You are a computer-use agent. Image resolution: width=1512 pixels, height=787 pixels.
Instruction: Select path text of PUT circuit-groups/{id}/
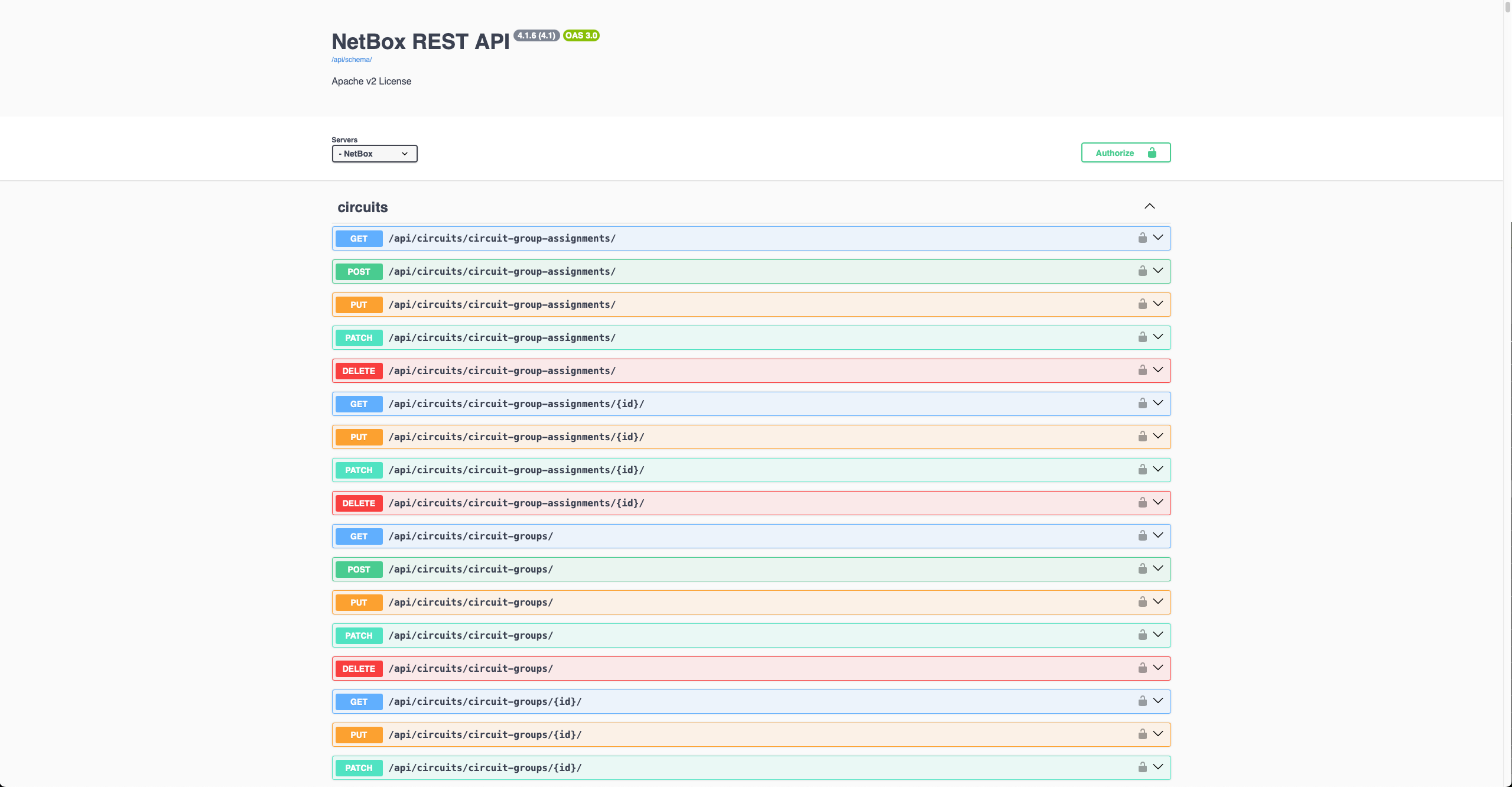pyautogui.click(x=485, y=734)
